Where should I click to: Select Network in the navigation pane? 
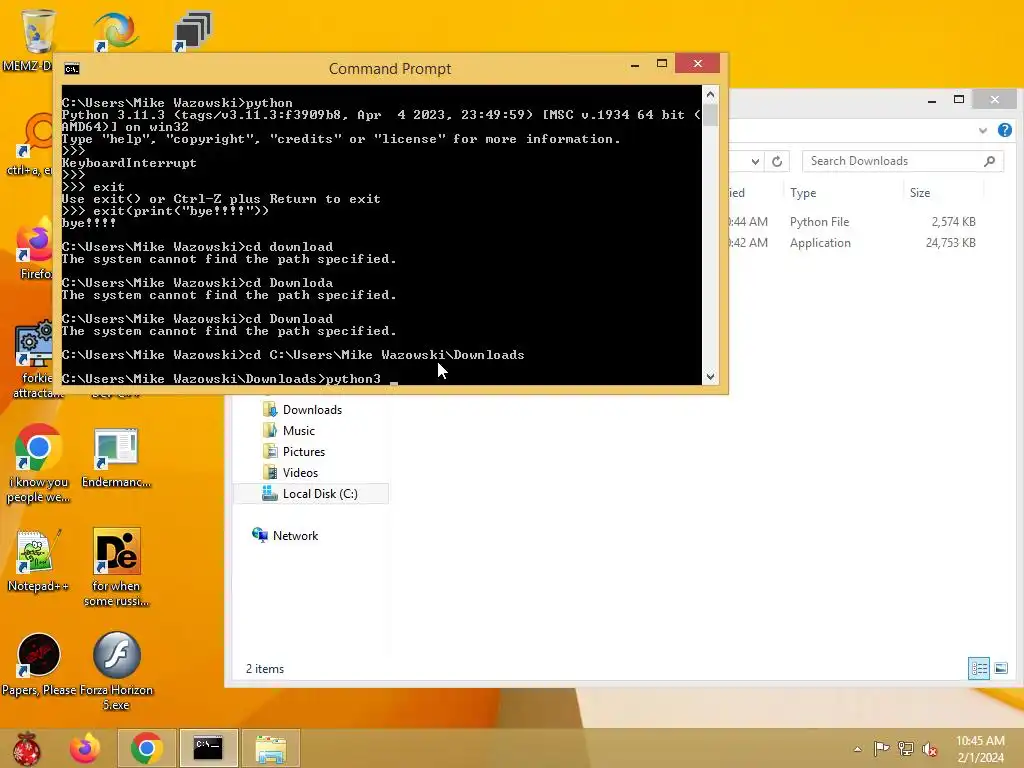tap(295, 536)
